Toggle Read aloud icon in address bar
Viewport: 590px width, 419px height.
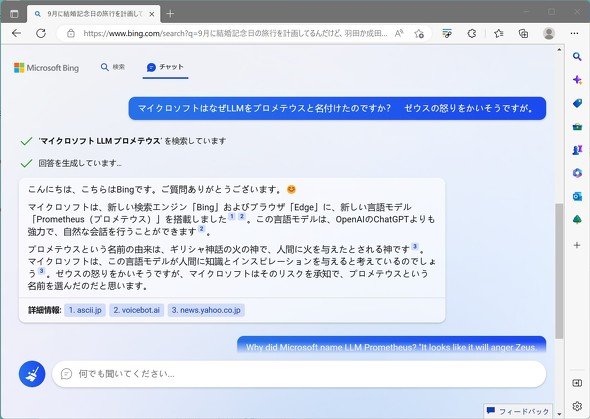click(399, 33)
